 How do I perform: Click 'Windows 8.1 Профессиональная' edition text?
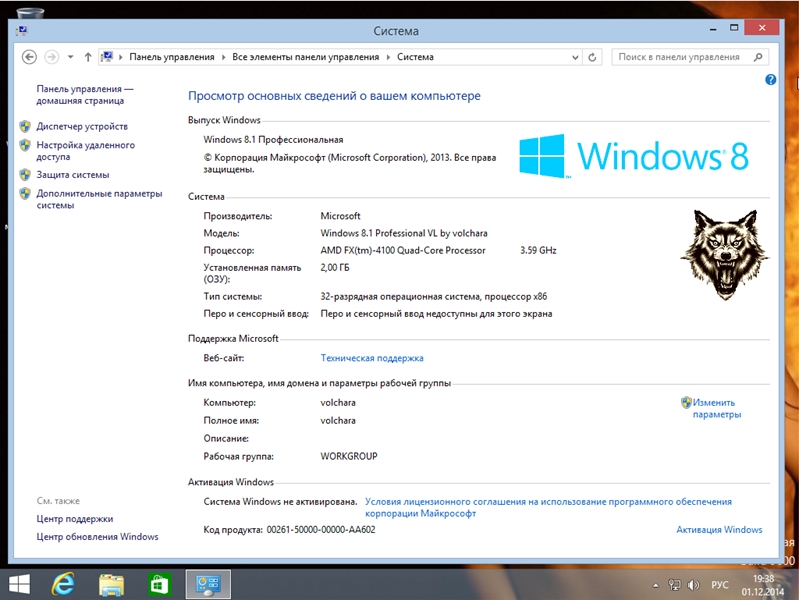point(273,140)
